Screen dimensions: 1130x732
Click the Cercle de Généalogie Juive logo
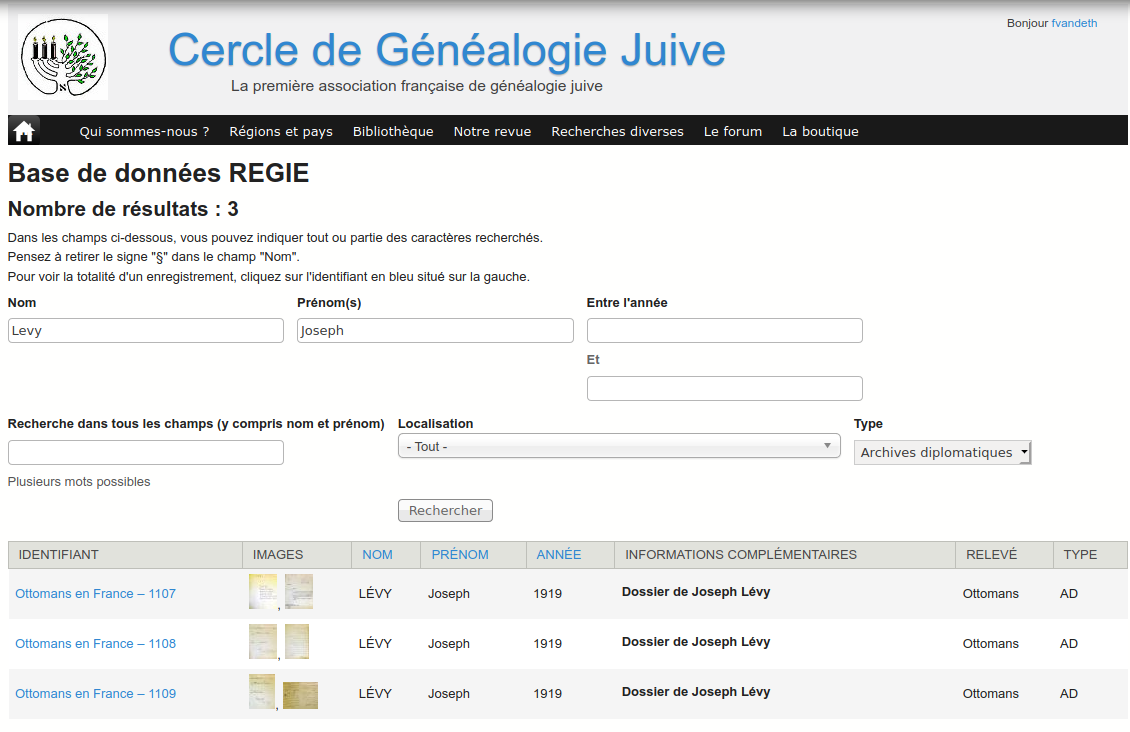pyautogui.click(x=63, y=57)
